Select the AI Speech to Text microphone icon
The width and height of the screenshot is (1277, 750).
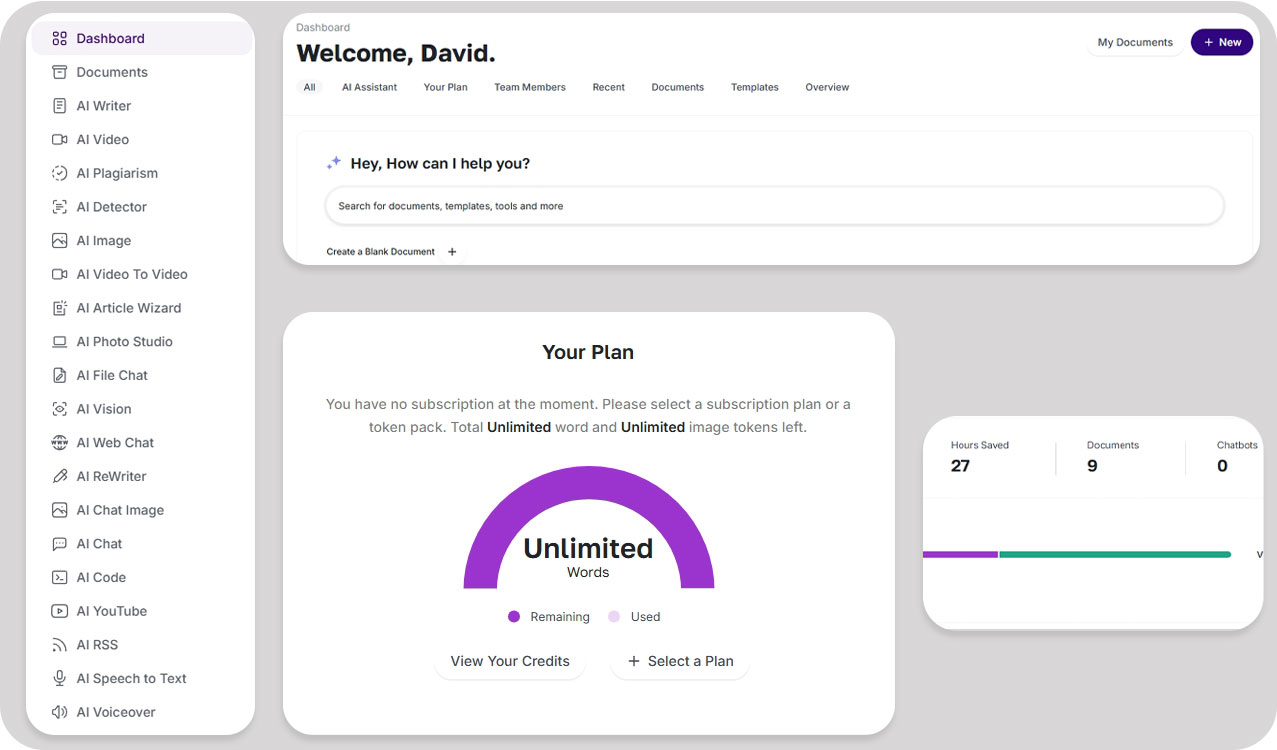[59, 678]
